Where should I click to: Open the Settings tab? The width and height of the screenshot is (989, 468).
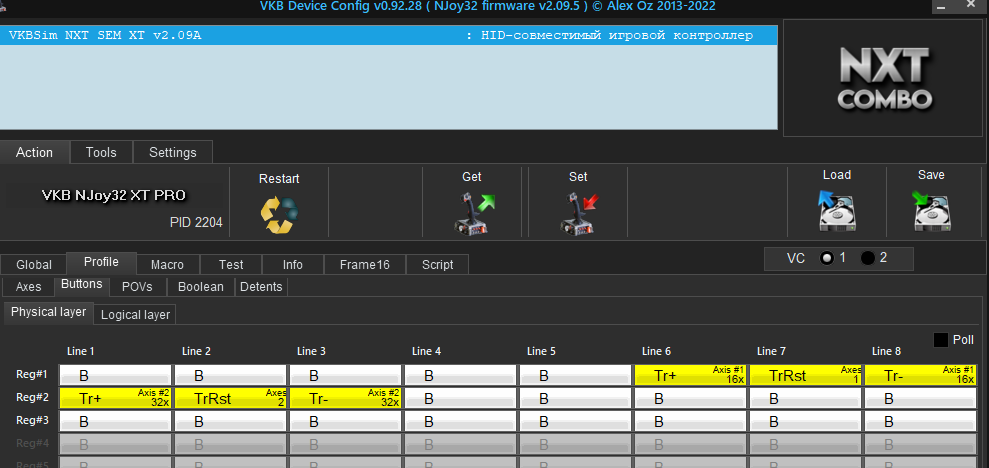(173, 153)
